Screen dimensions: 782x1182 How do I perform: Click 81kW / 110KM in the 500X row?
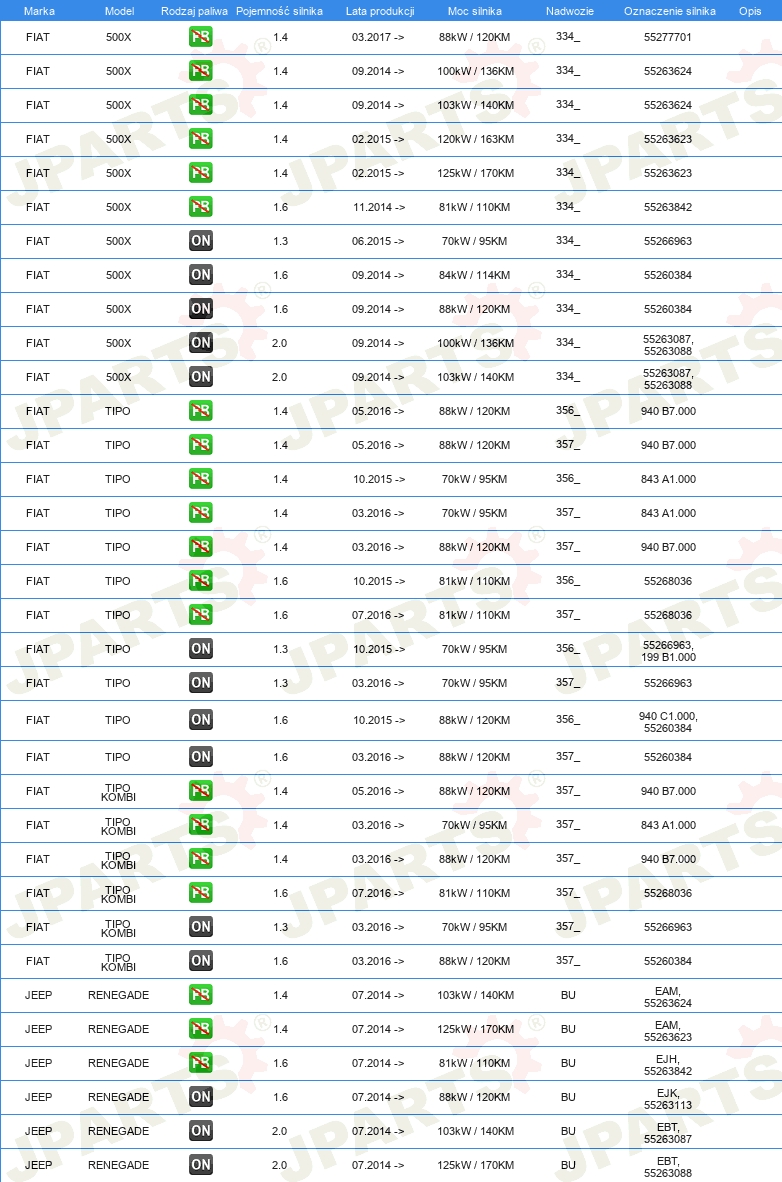point(474,207)
